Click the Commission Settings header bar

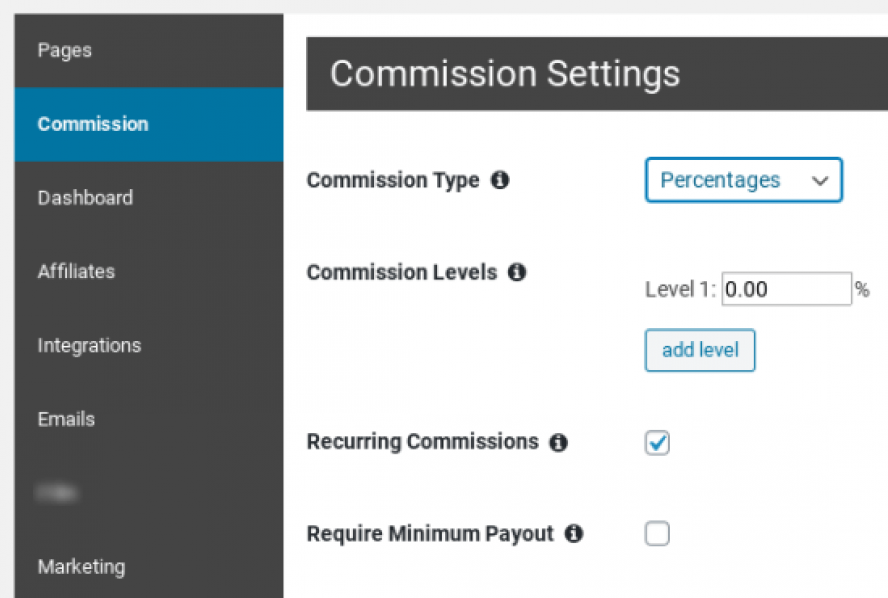coord(597,74)
